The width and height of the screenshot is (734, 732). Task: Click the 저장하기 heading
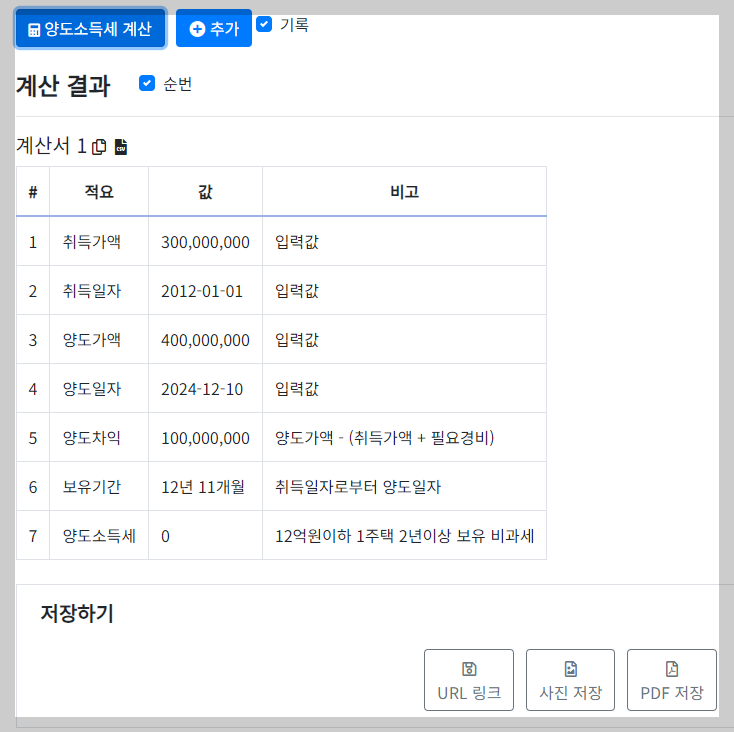point(77,613)
